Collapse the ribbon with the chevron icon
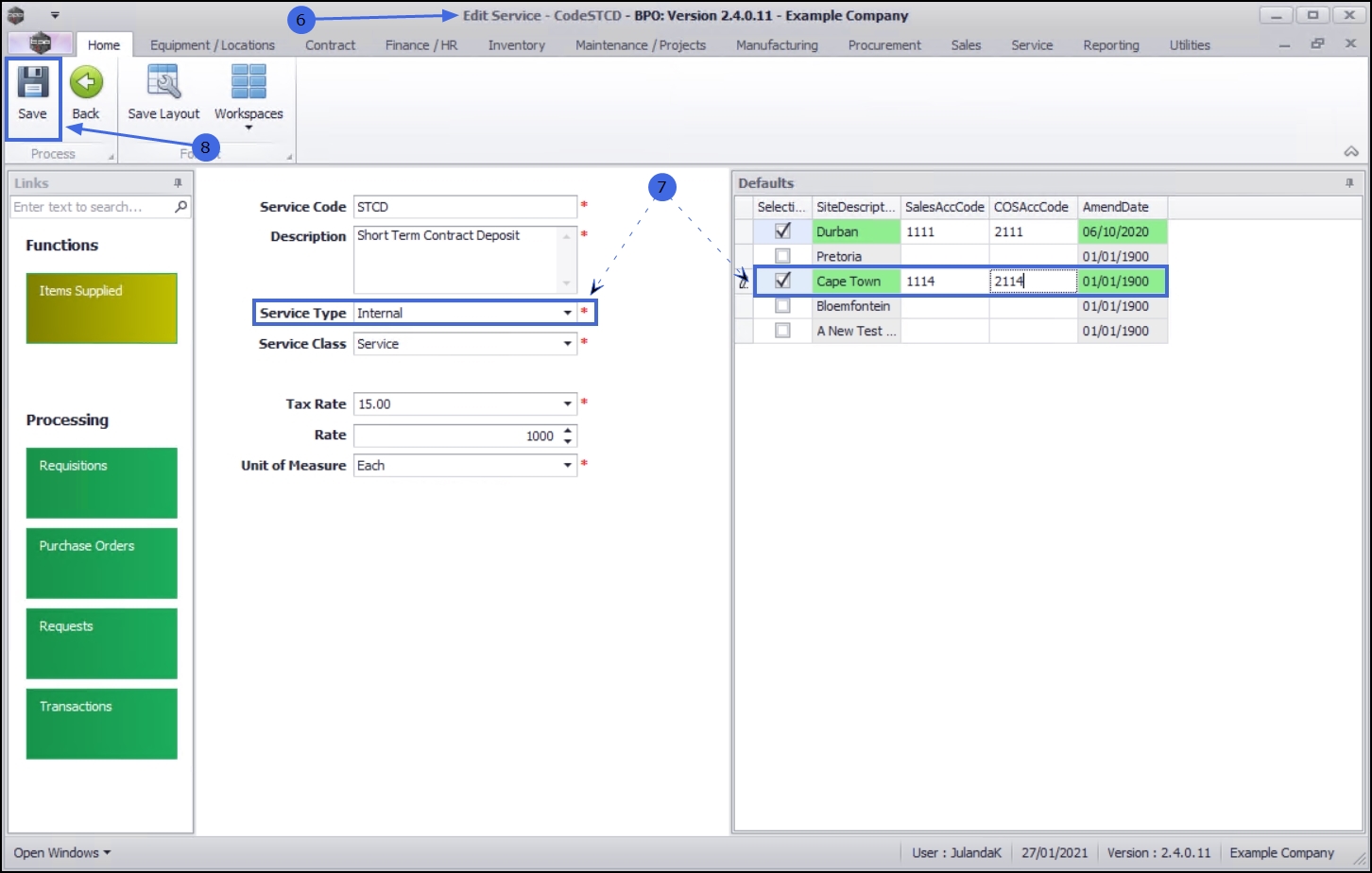Screen dimensions: 1372x873 pyautogui.click(x=1350, y=152)
